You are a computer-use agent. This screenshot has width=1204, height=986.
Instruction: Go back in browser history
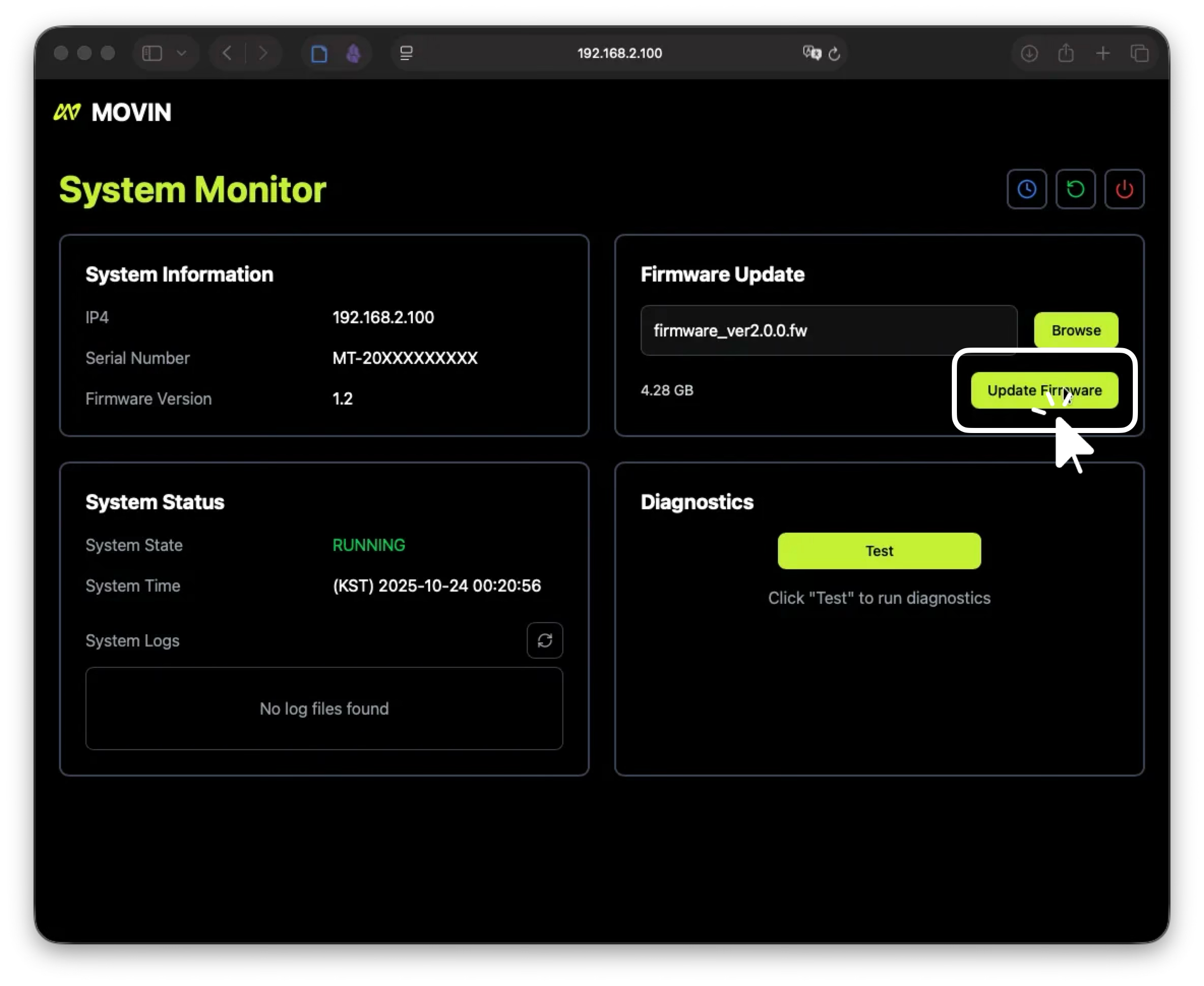tap(227, 53)
